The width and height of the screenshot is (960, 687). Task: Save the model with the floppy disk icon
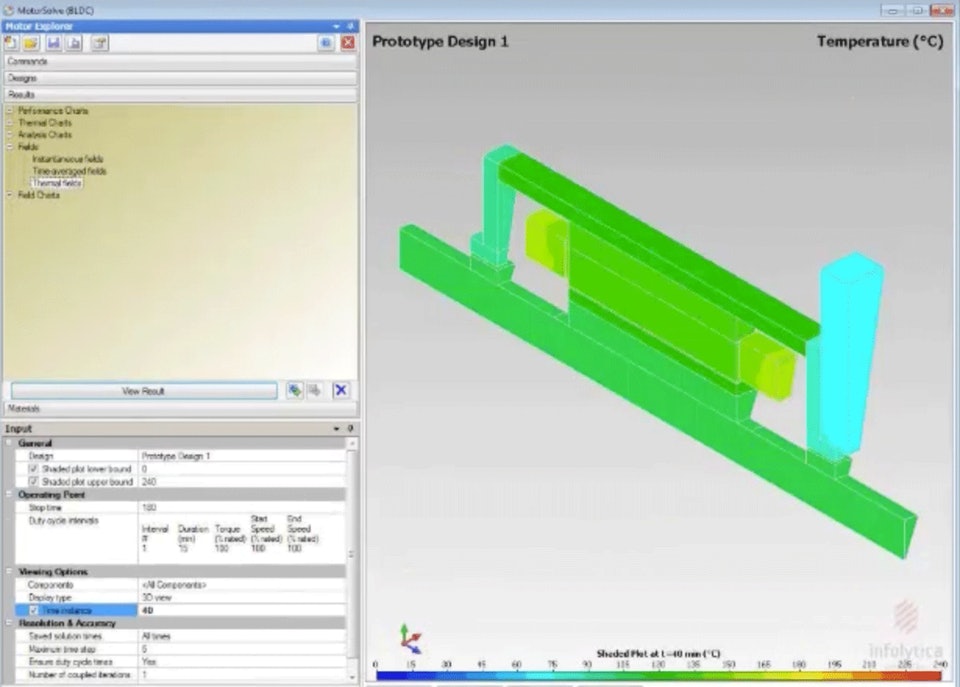point(54,43)
